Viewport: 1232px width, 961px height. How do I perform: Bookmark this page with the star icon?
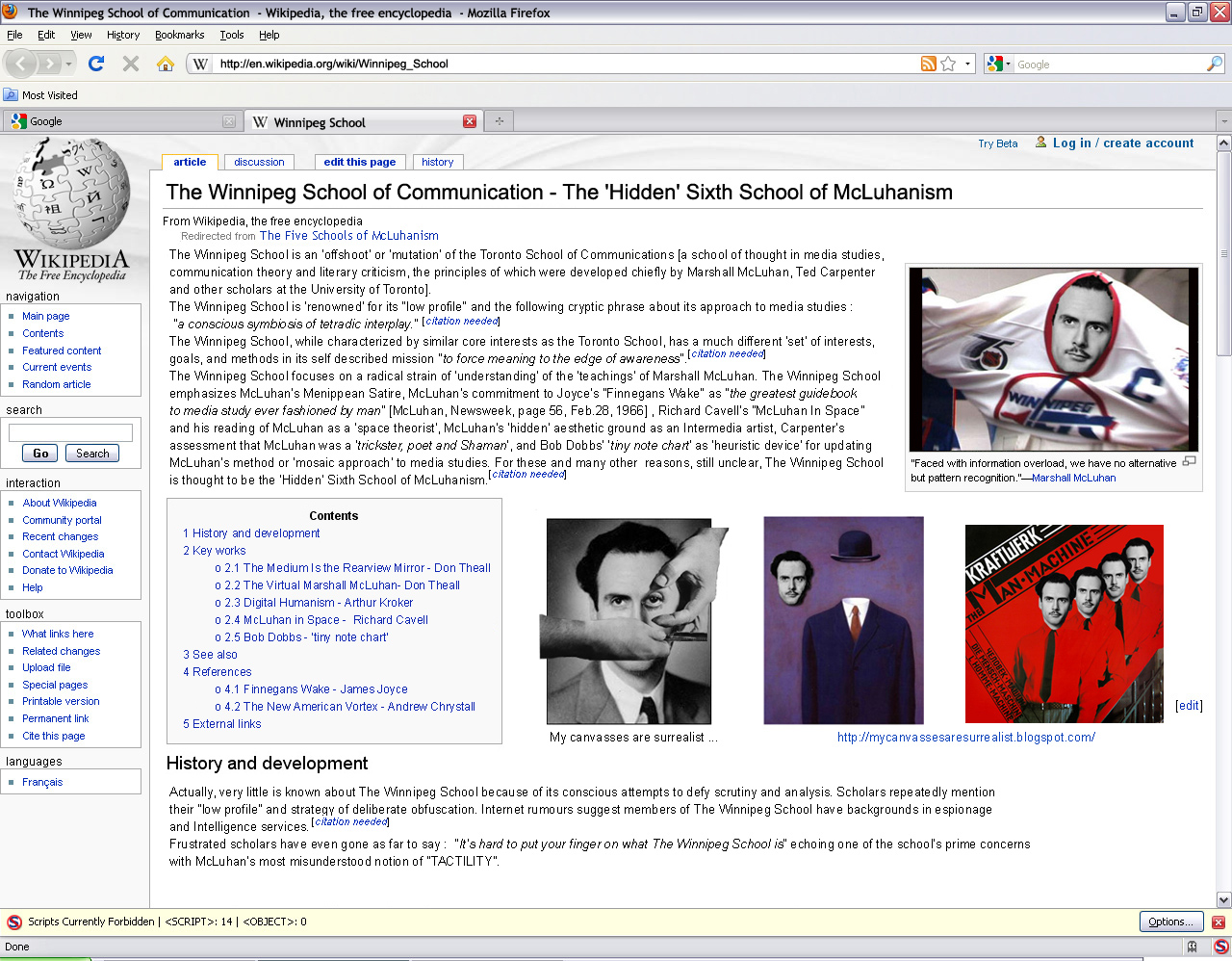pyautogui.click(x=948, y=64)
